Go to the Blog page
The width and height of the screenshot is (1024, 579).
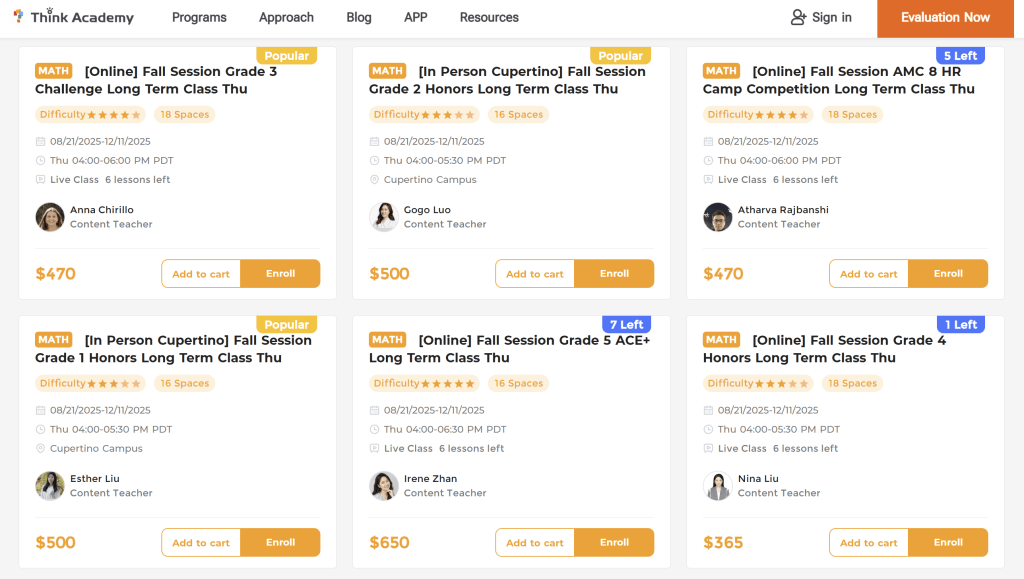[x=359, y=17]
